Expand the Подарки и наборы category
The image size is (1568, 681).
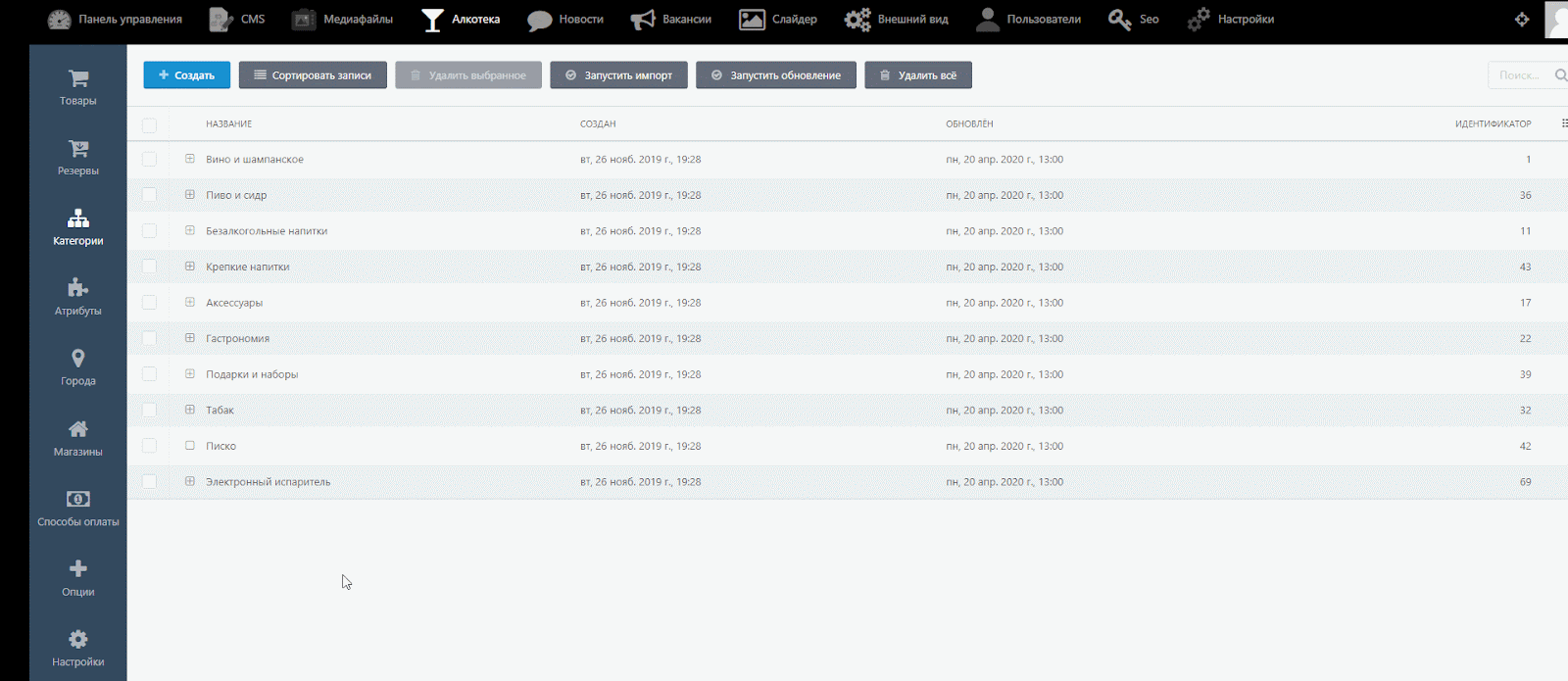pyautogui.click(x=190, y=373)
